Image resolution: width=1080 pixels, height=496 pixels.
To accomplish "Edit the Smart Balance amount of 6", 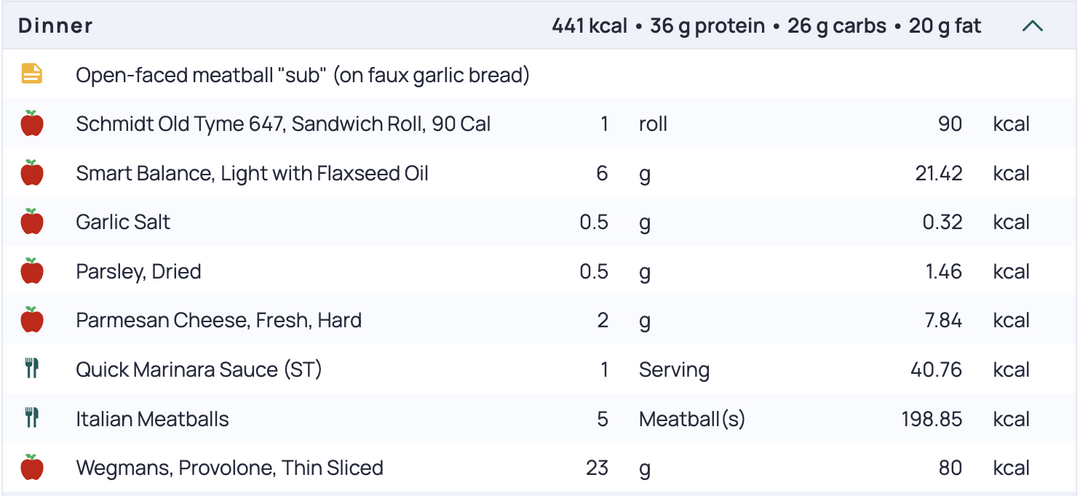I will pos(602,173).
